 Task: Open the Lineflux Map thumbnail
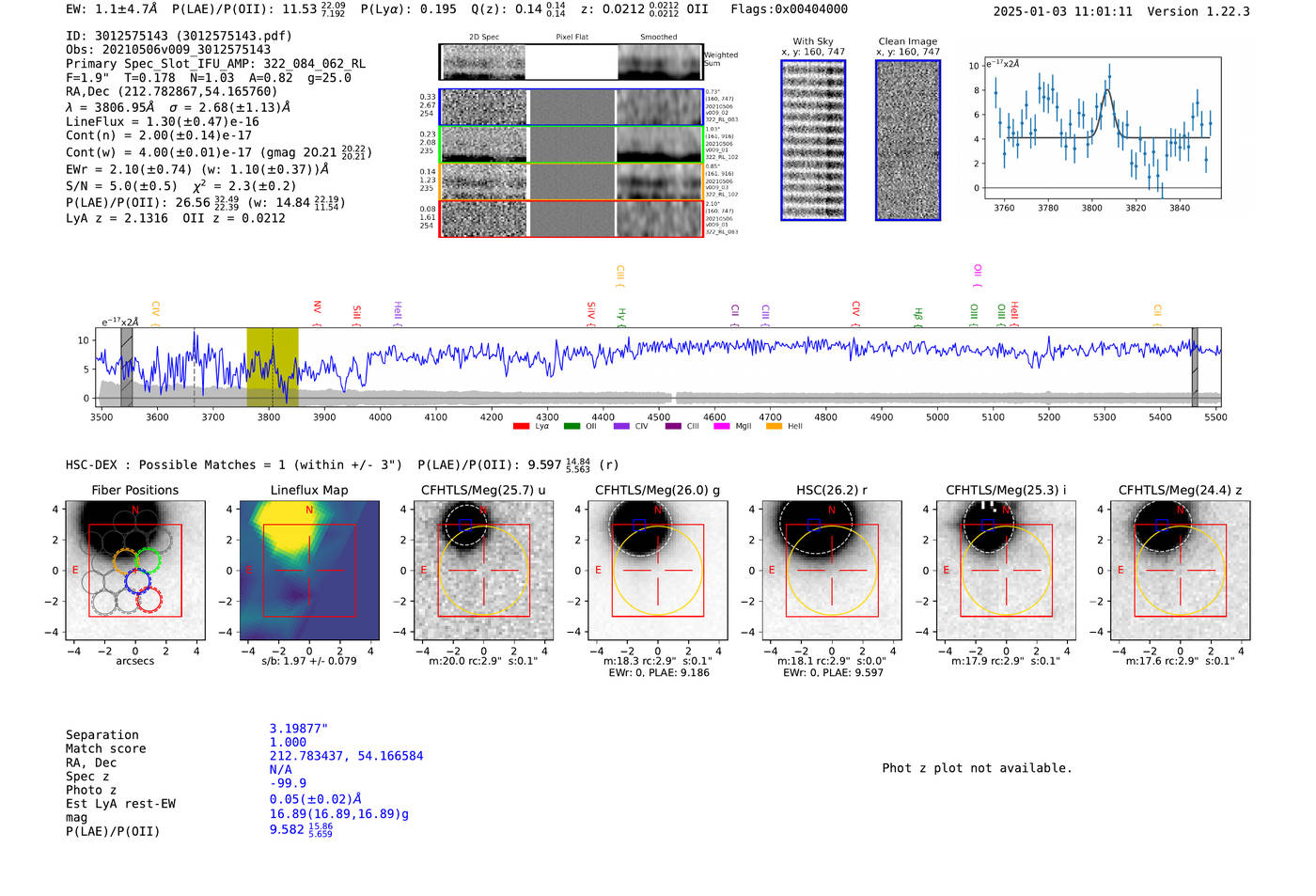(309, 570)
